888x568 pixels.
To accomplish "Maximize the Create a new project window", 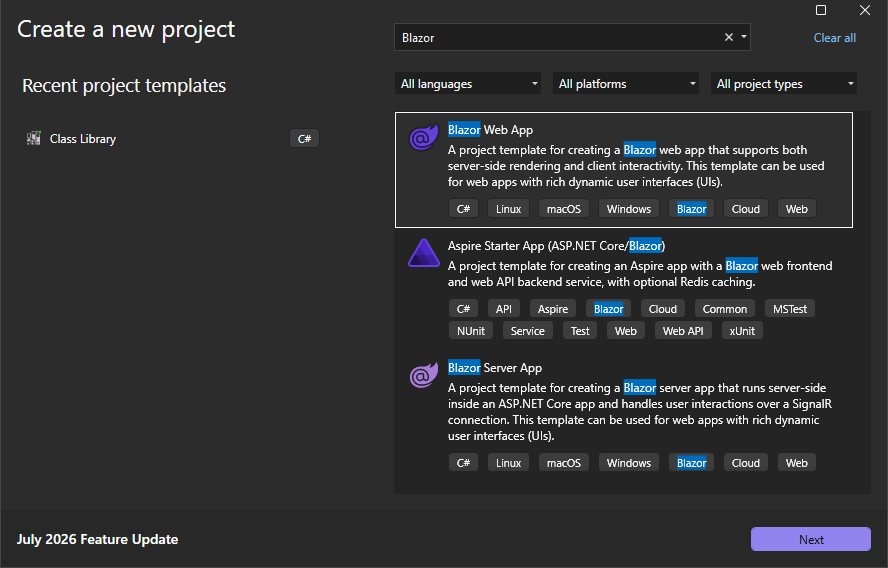I will click(x=821, y=10).
